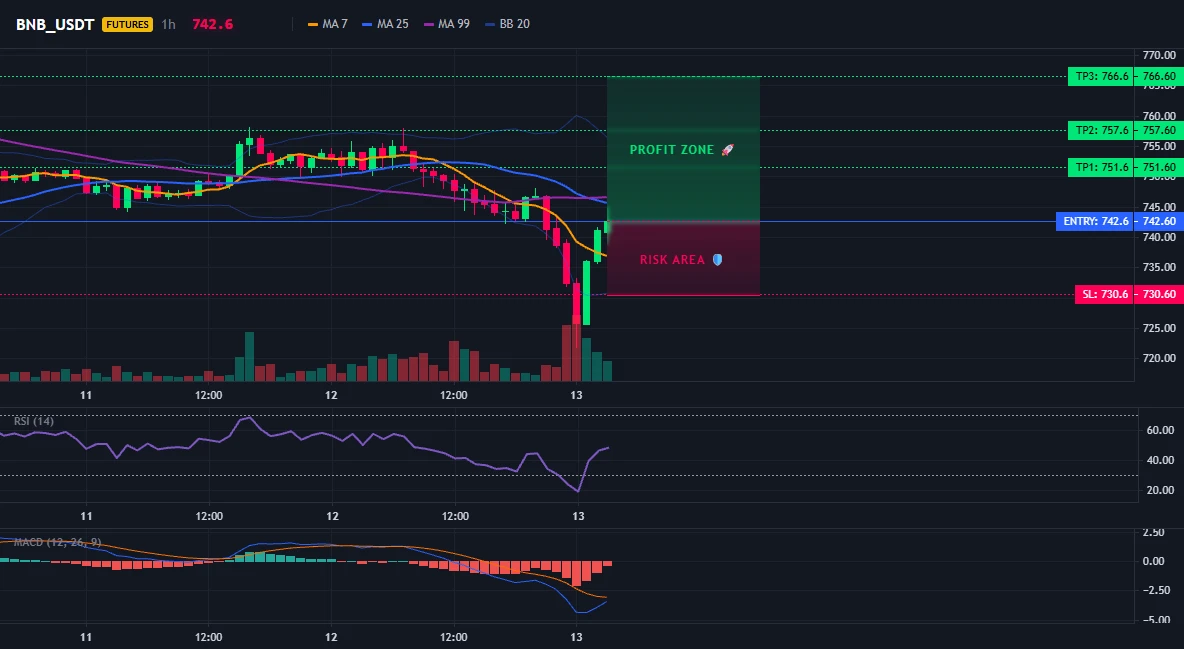This screenshot has width=1184, height=649.
Task: Click 2.50 on the MACD axis
Action: click(x=1154, y=533)
